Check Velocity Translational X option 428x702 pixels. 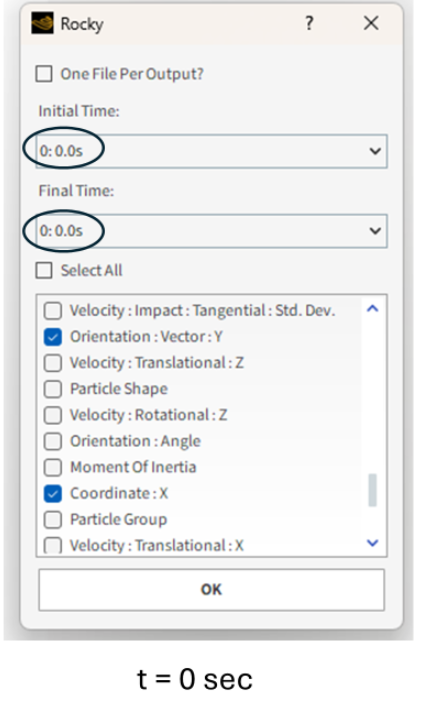click(53, 545)
